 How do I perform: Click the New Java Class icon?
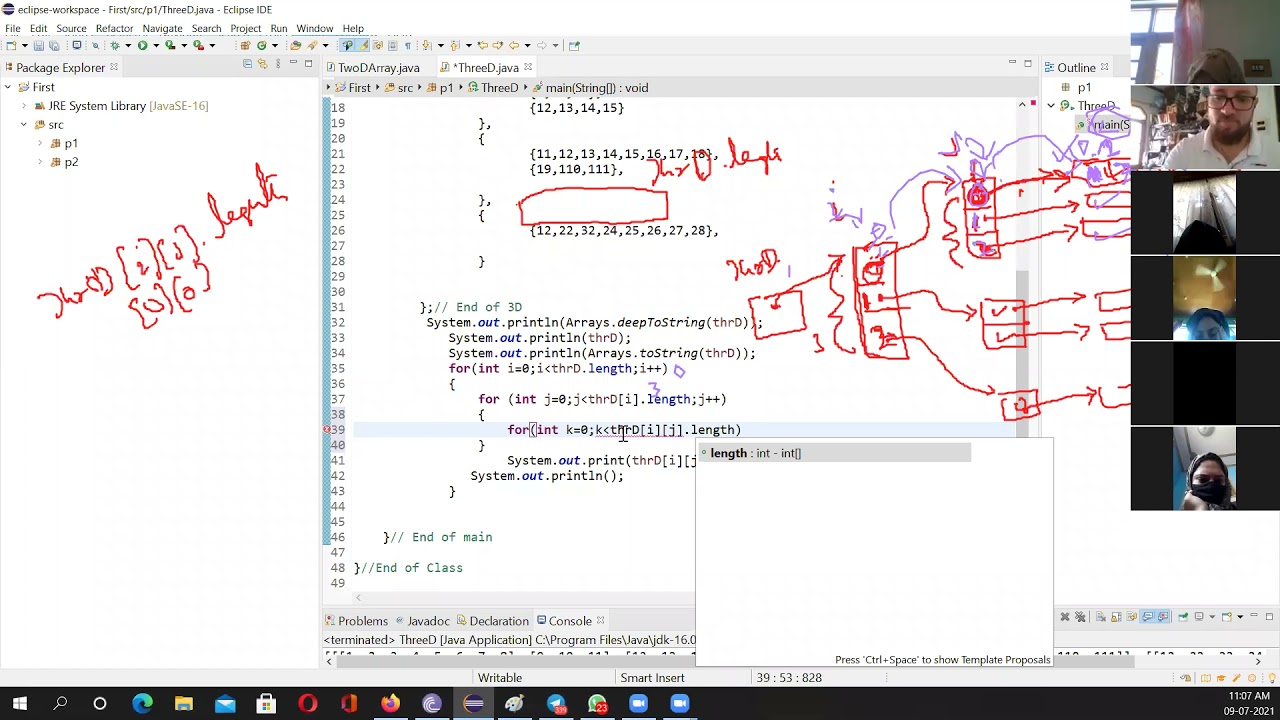pos(261,45)
